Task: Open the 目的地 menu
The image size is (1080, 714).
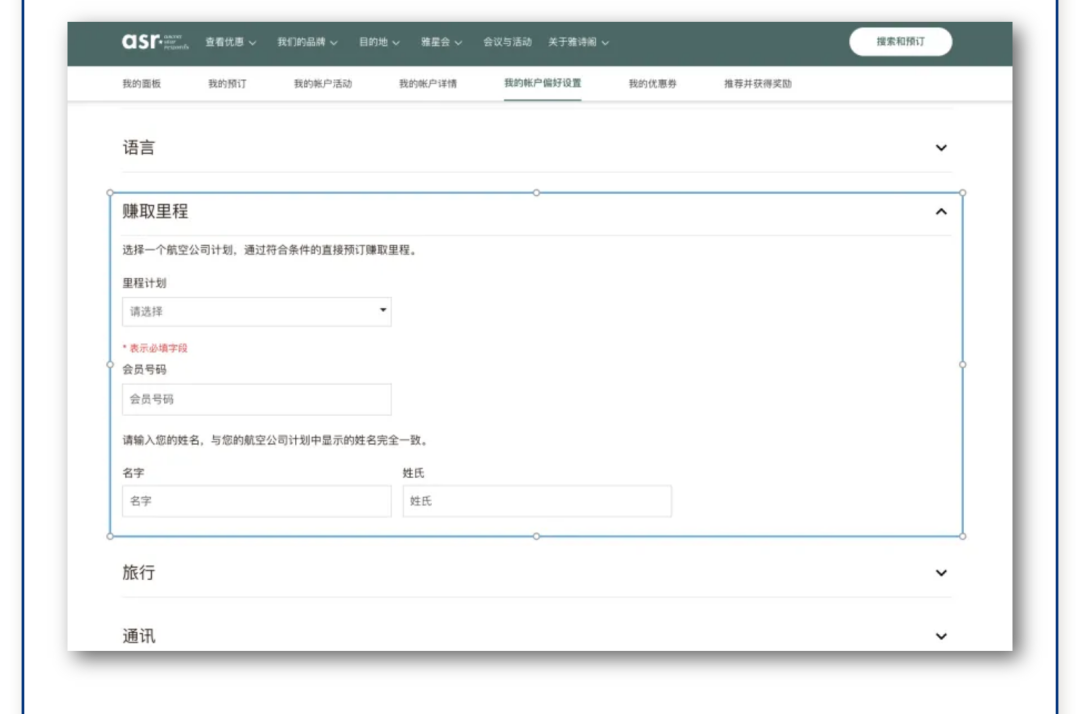Action: pos(379,42)
